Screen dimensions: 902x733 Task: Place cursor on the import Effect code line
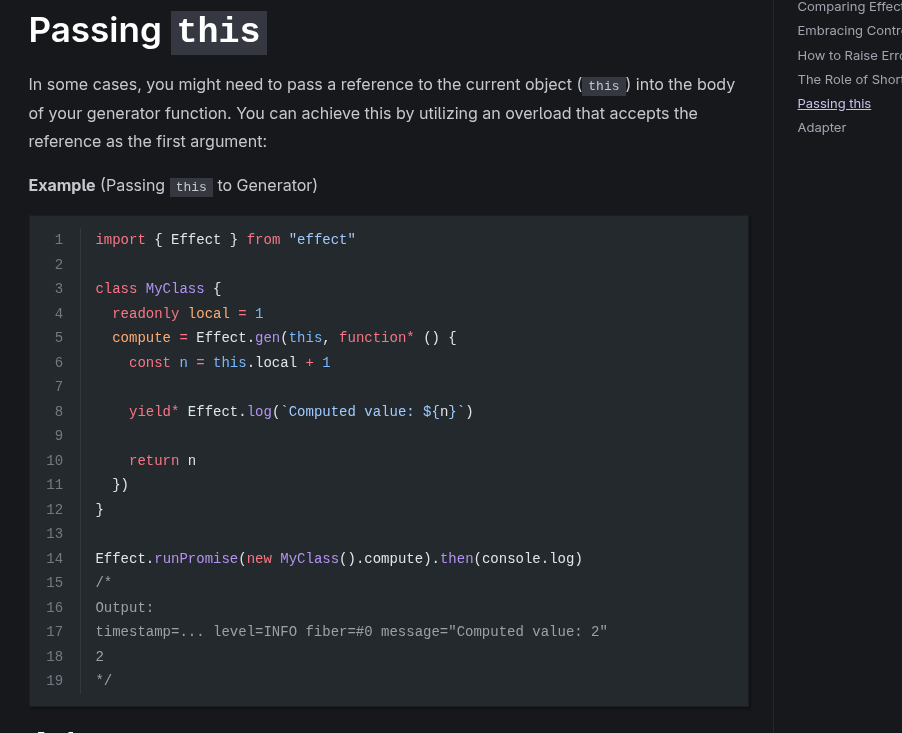[x=225, y=240]
